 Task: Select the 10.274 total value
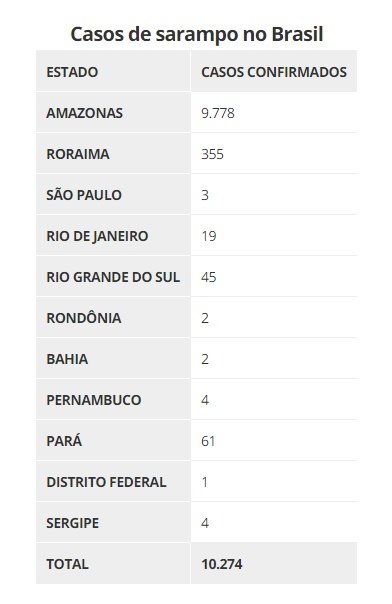[222, 564]
